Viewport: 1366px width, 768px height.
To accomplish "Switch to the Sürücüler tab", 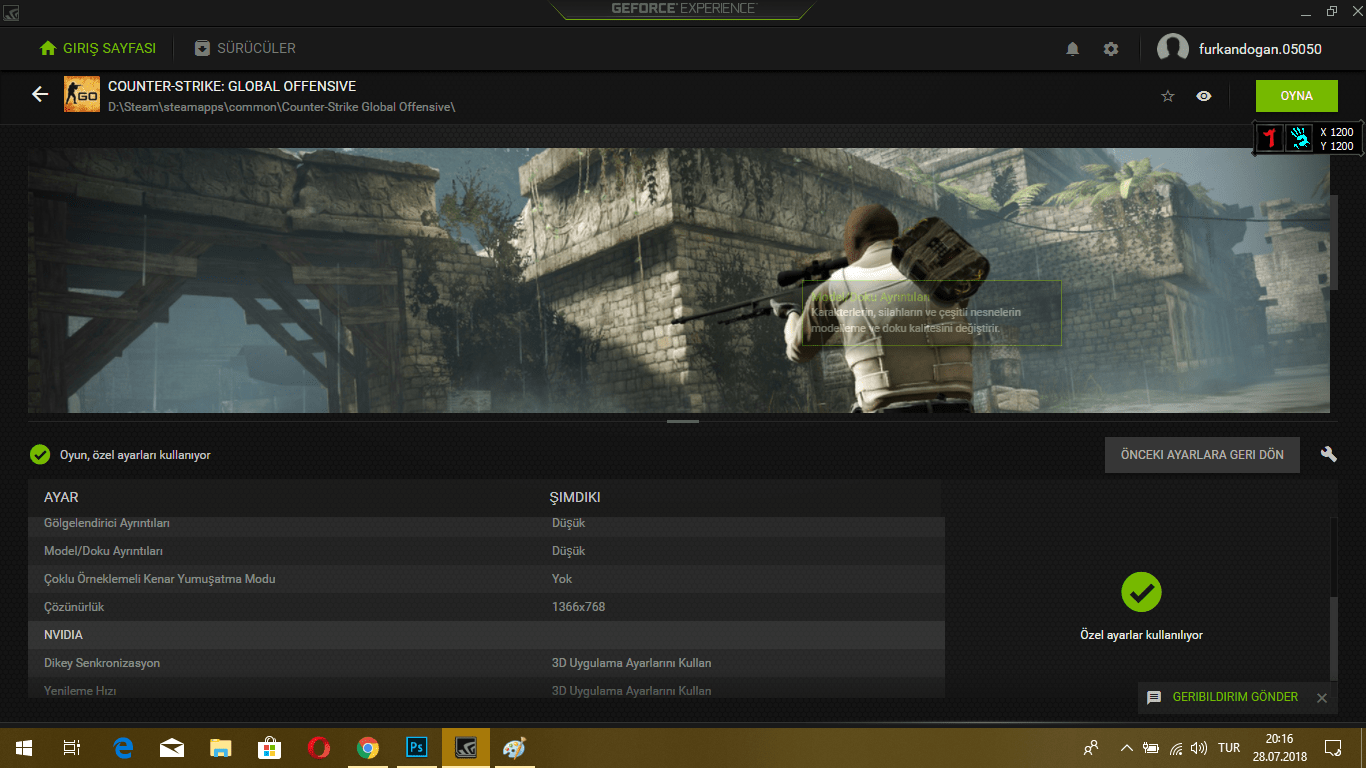I will click(245, 48).
